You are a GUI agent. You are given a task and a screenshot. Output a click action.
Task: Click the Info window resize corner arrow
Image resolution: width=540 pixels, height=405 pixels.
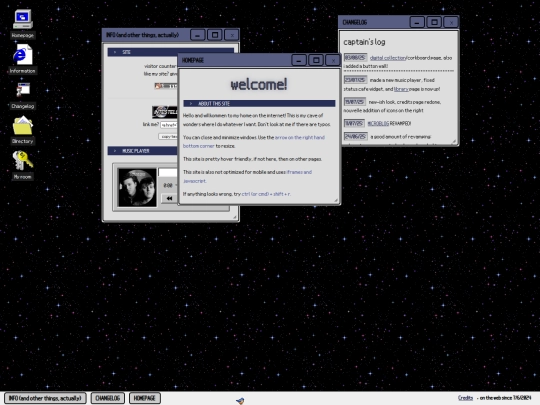(x=235, y=217)
